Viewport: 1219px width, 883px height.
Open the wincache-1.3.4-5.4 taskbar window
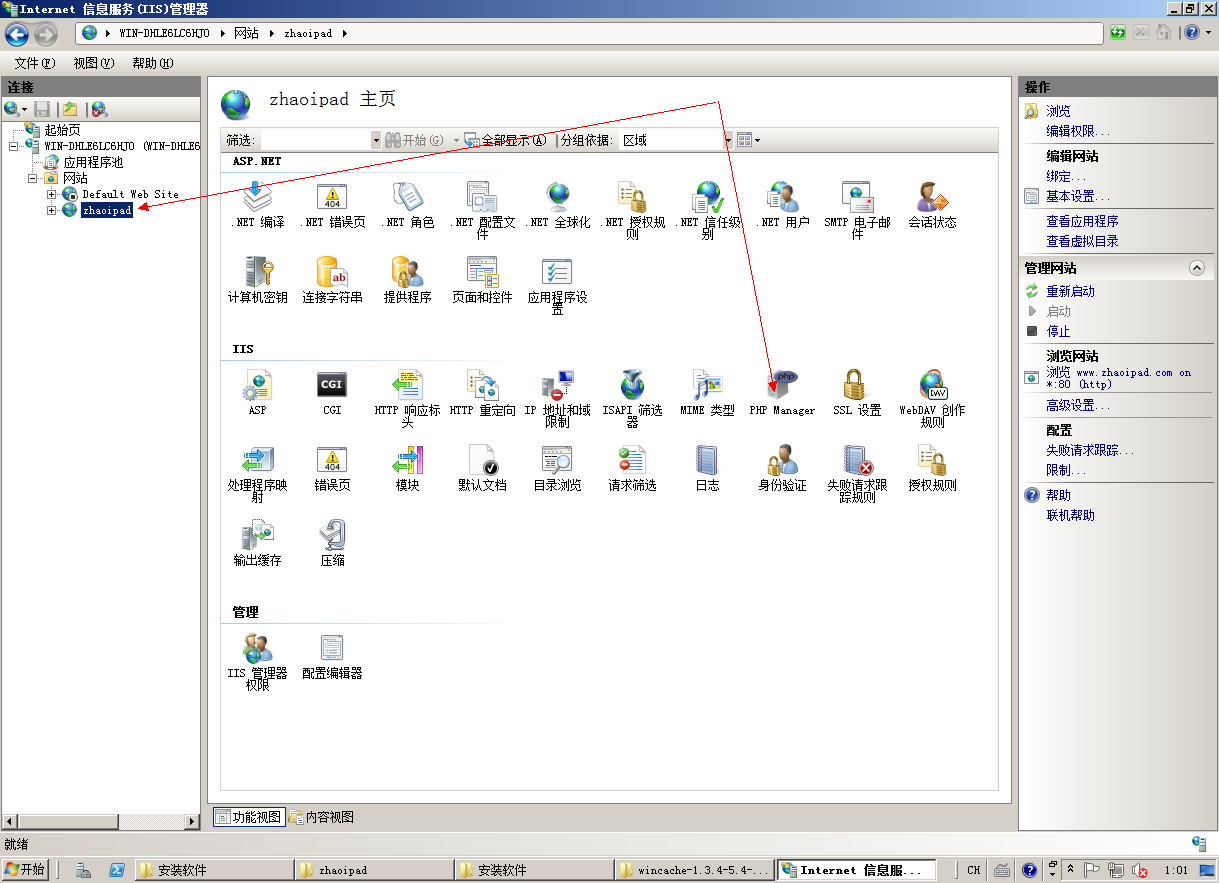tap(693, 870)
